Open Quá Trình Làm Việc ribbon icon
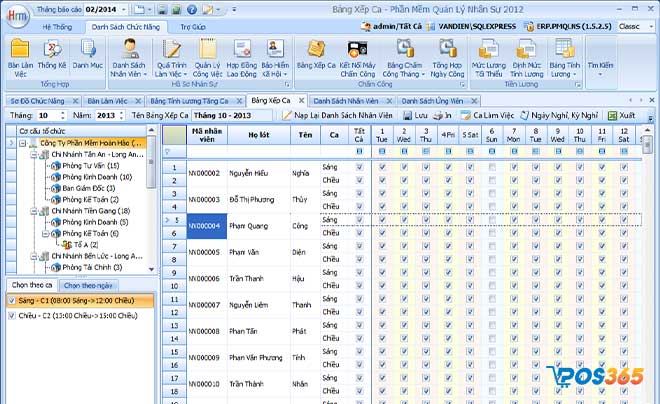The width and height of the screenshot is (660, 404). point(171,58)
